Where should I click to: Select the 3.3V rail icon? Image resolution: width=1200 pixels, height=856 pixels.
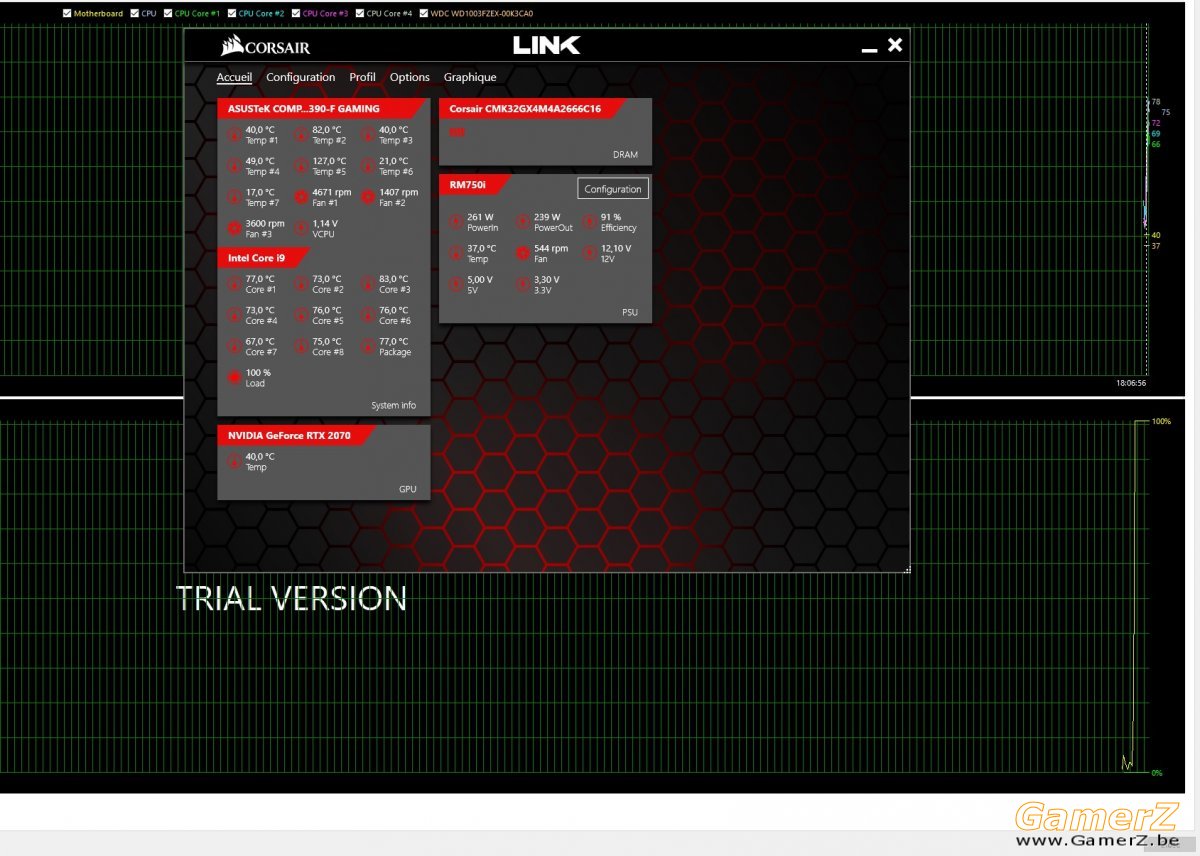pos(523,284)
